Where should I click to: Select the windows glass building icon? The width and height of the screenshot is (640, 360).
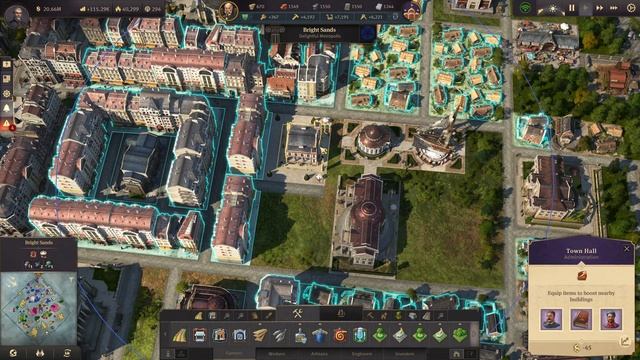tap(300, 336)
